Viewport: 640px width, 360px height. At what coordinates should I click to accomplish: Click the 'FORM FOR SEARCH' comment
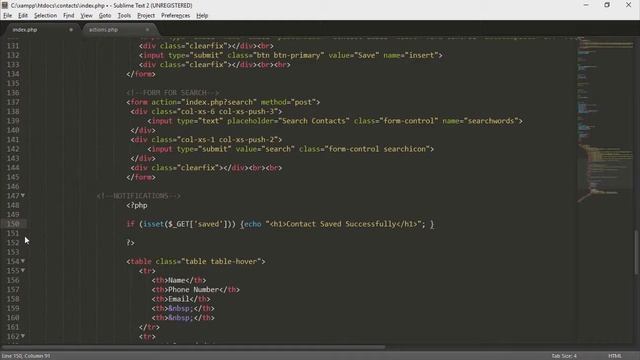click(x=174, y=93)
